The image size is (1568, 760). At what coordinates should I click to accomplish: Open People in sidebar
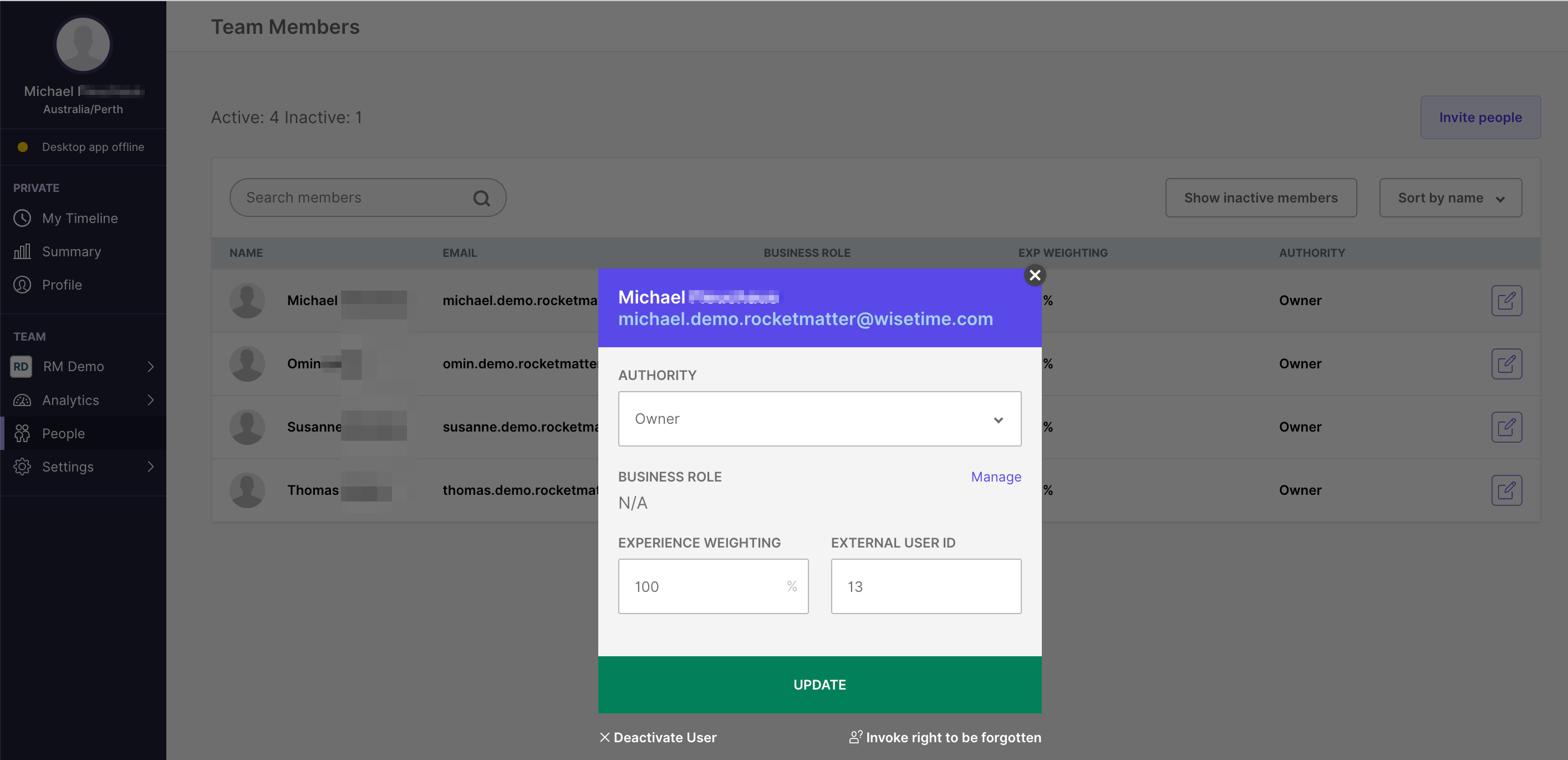pos(63,434)
